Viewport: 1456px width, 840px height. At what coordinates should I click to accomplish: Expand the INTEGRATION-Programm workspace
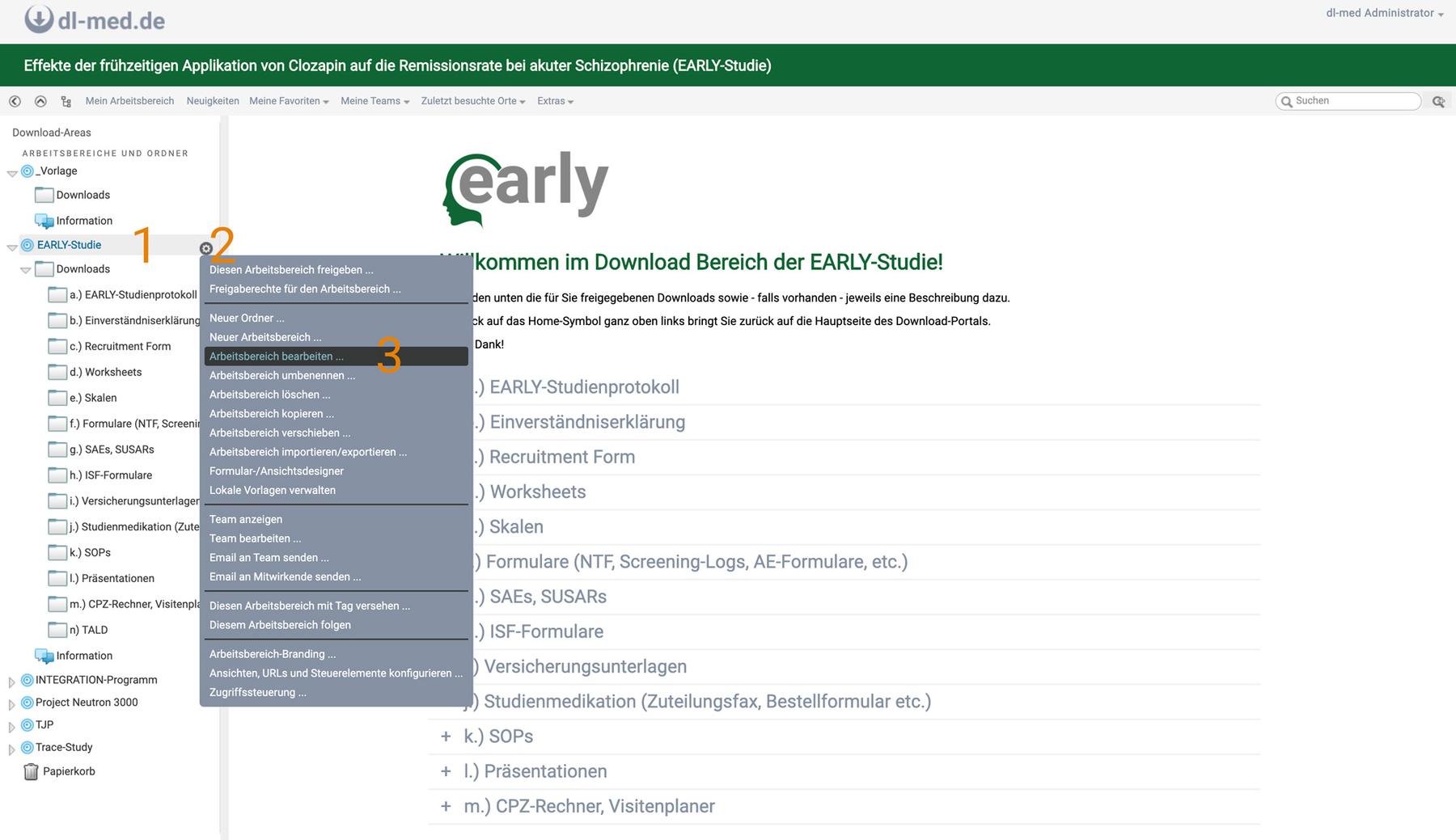tap(12, 682)
